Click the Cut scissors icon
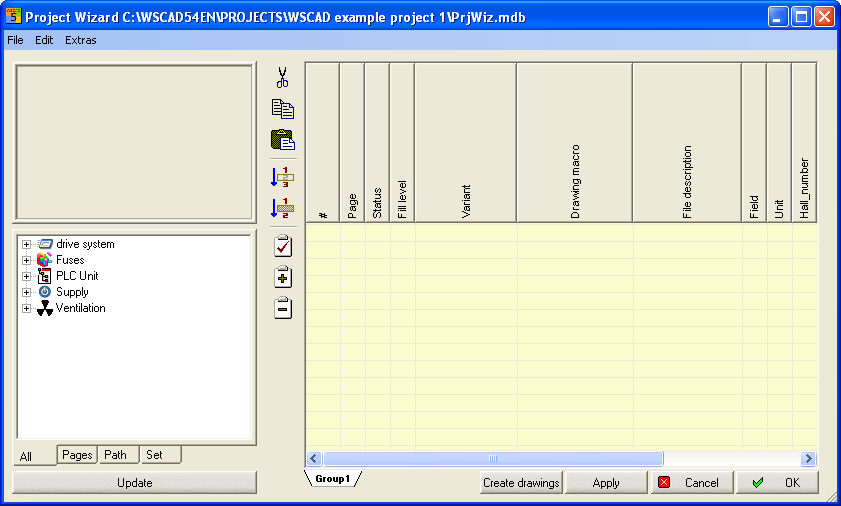Image resolution: width=841 pixels, height=506 pixels. pos(283,77)
